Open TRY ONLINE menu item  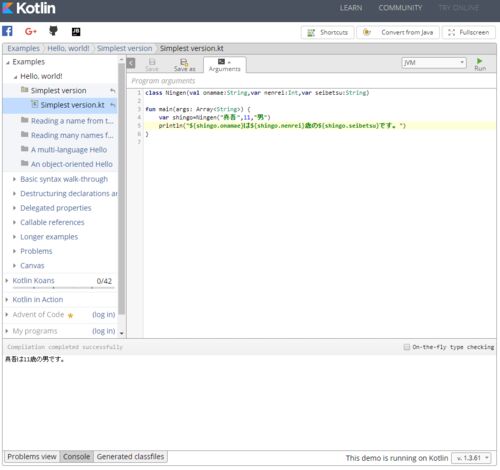pos(459,8)
